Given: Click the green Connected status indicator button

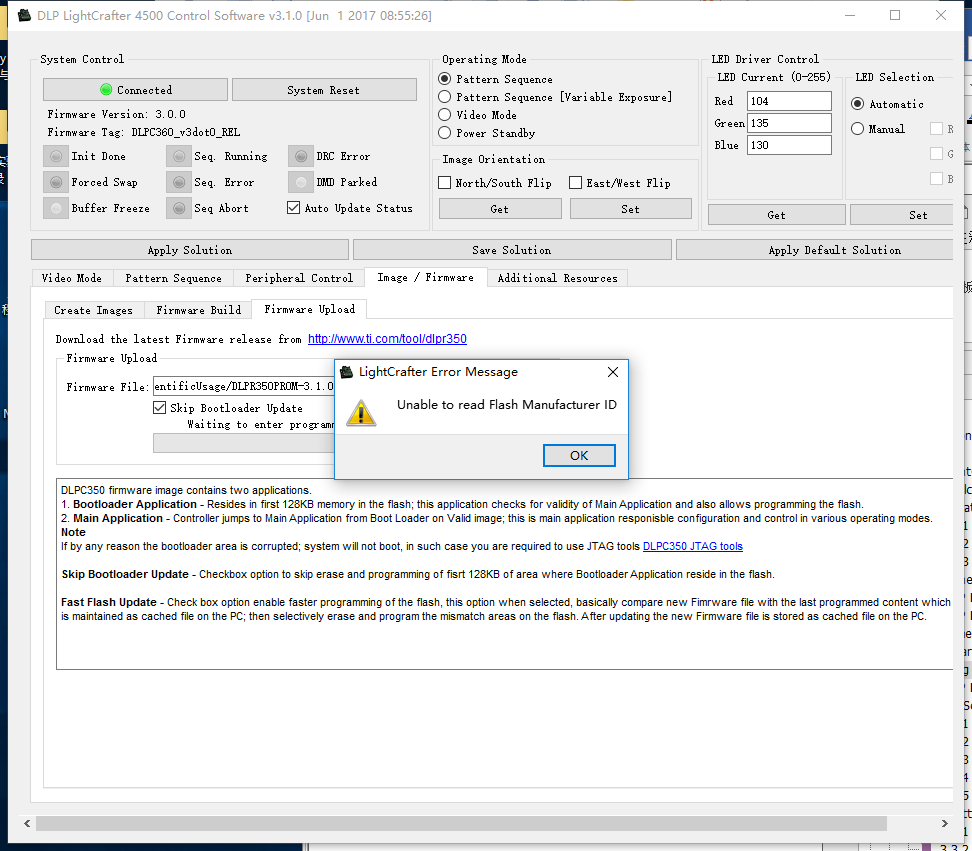Looking at the screenshot, I should (135, 90).
